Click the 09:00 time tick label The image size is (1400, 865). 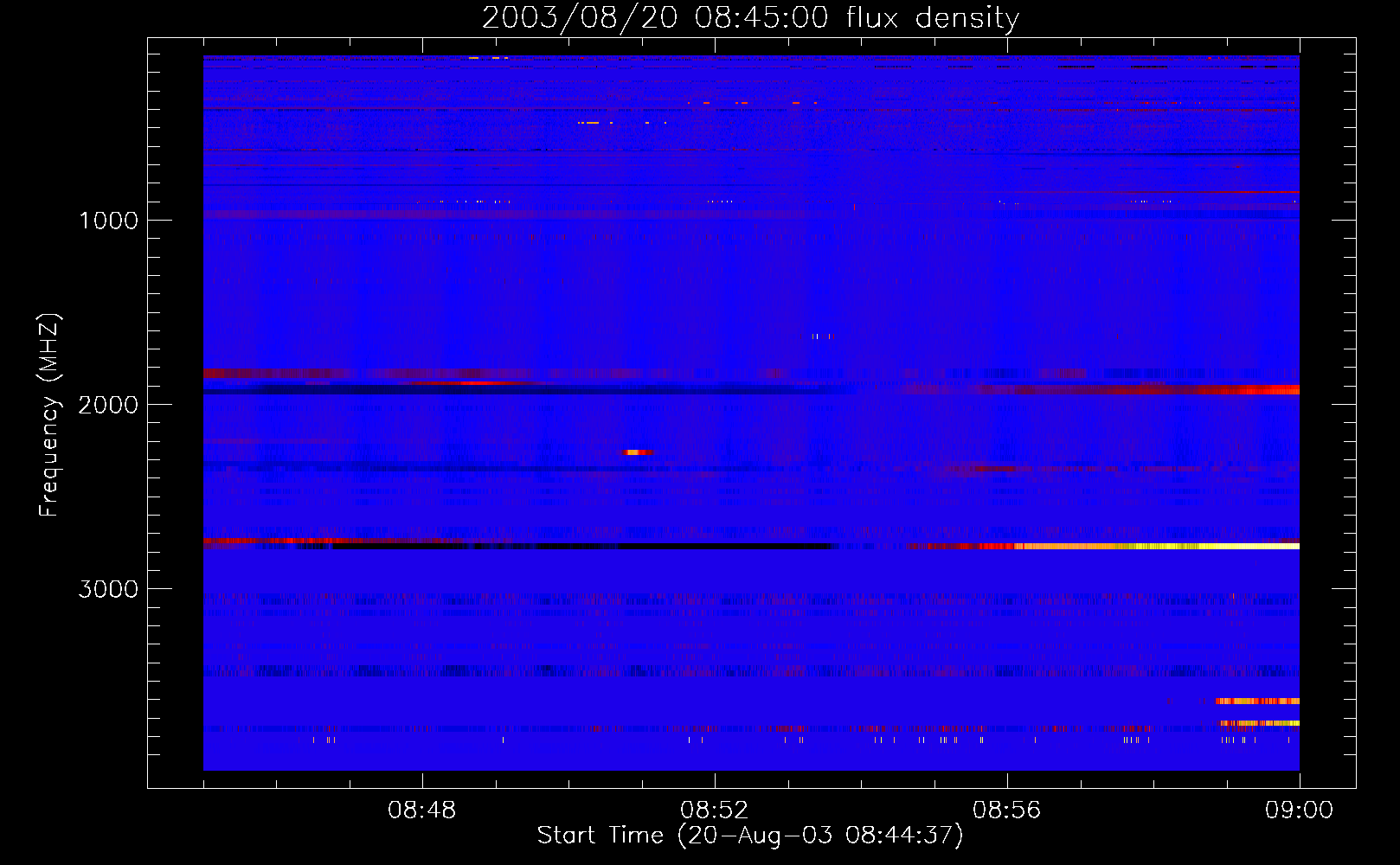[x=1299, y=811]
